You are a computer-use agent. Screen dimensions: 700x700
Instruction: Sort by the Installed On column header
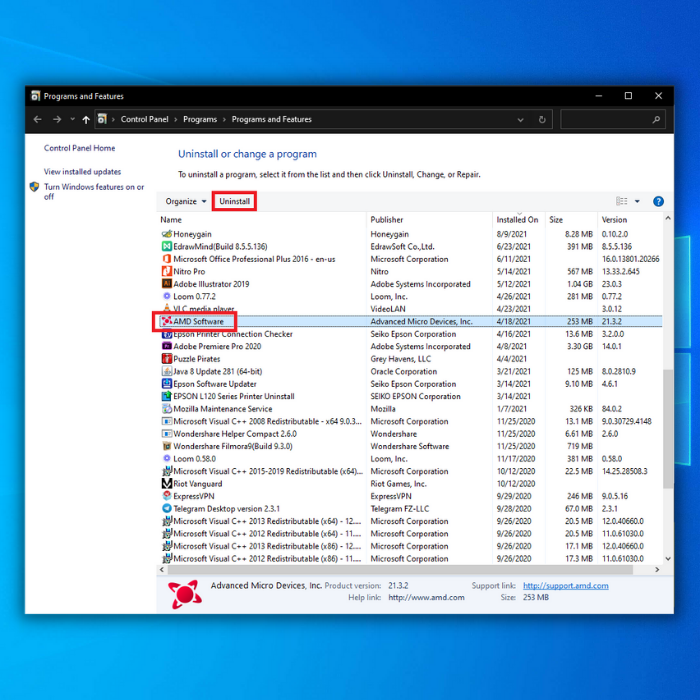(x=519, y=220)
